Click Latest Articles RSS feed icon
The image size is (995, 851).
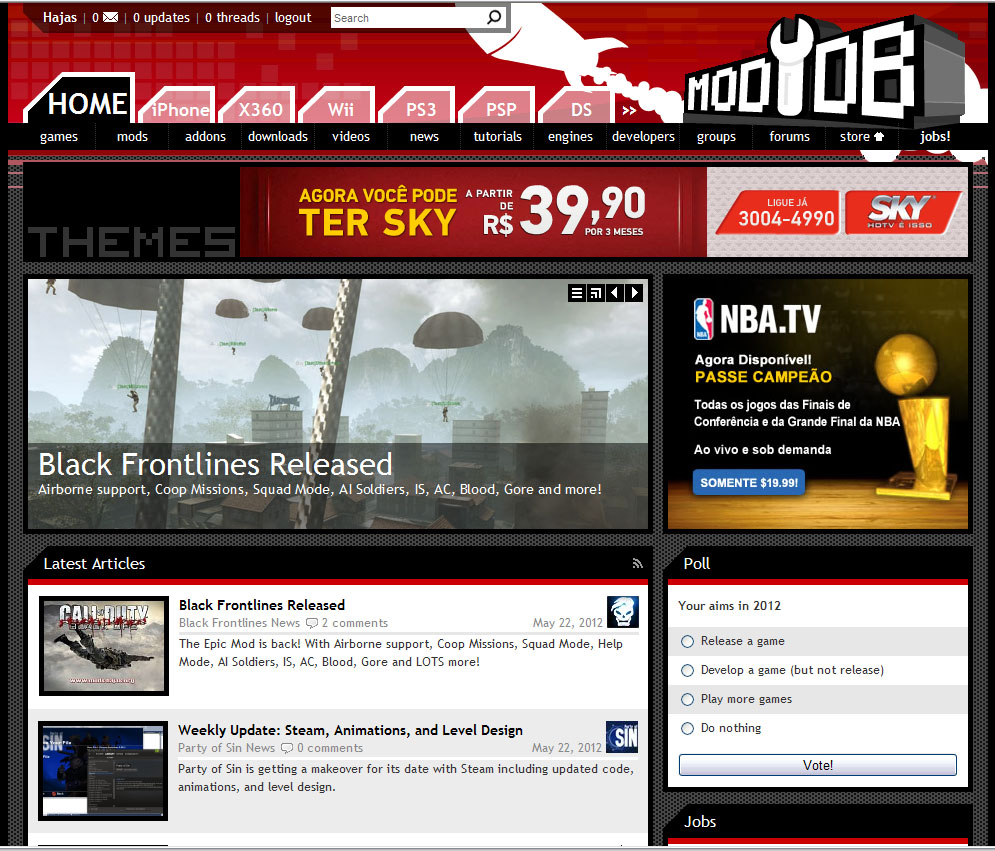637,564
